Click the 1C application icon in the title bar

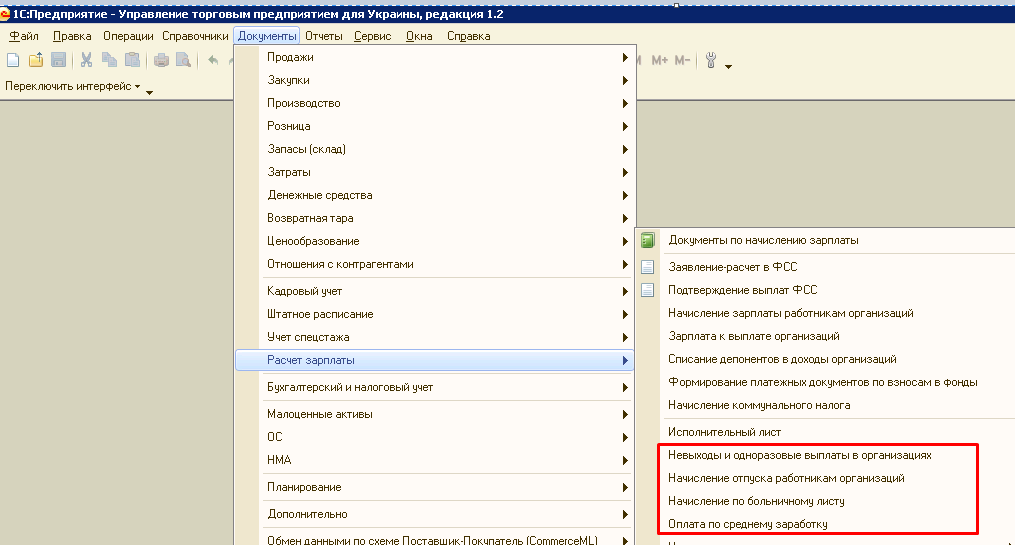5,14
